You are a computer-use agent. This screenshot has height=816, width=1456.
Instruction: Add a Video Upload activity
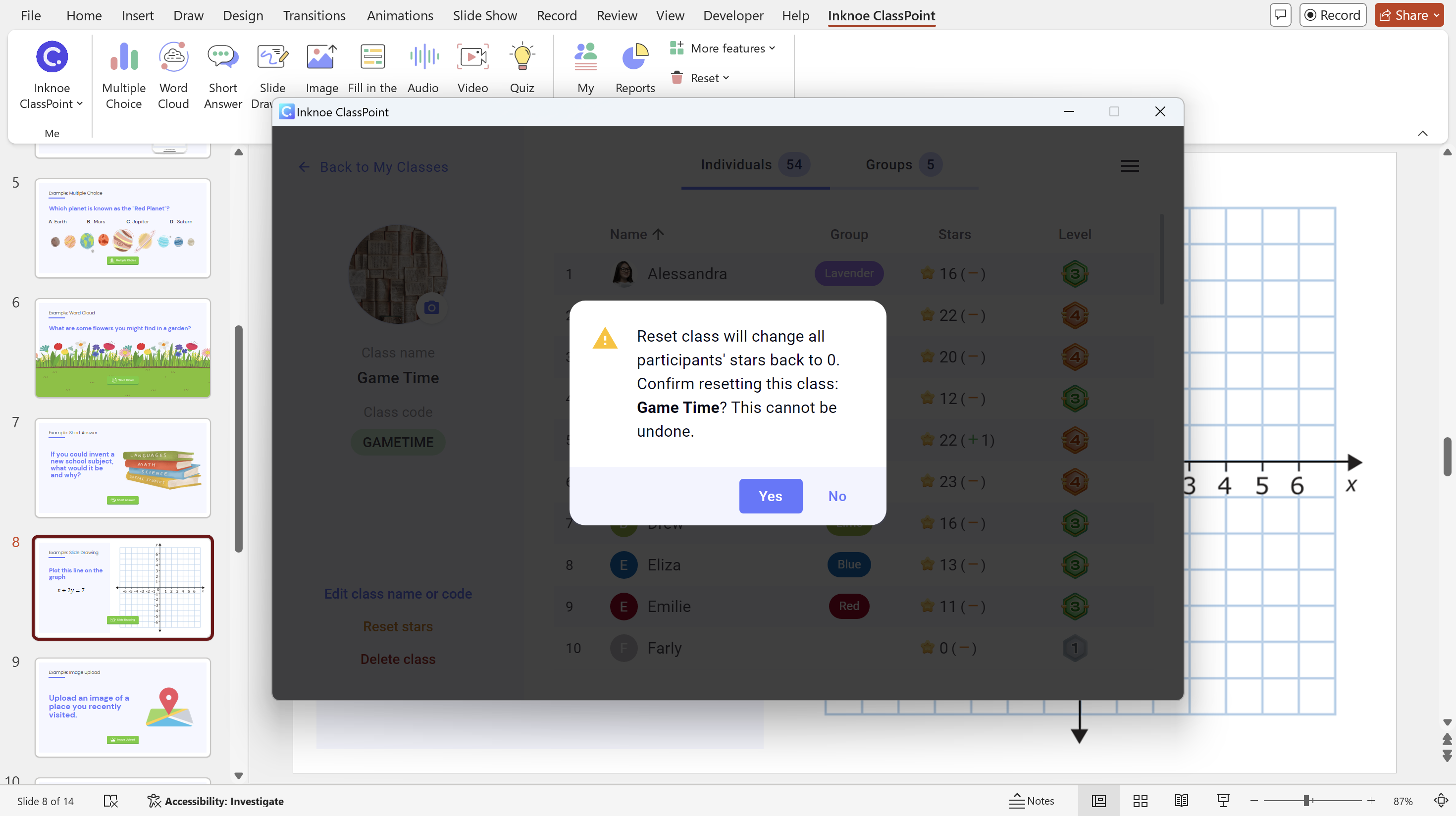472,68
